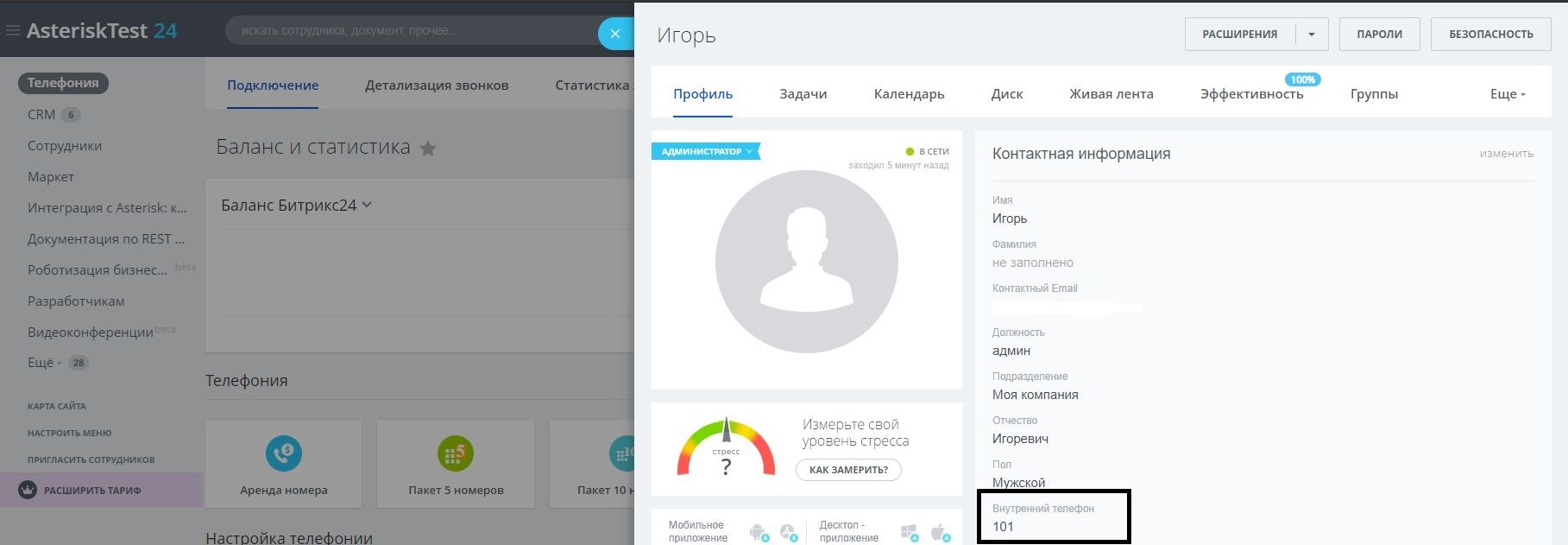Click the Безопасность button
Screen dimensions: 1568x545
1491,35
